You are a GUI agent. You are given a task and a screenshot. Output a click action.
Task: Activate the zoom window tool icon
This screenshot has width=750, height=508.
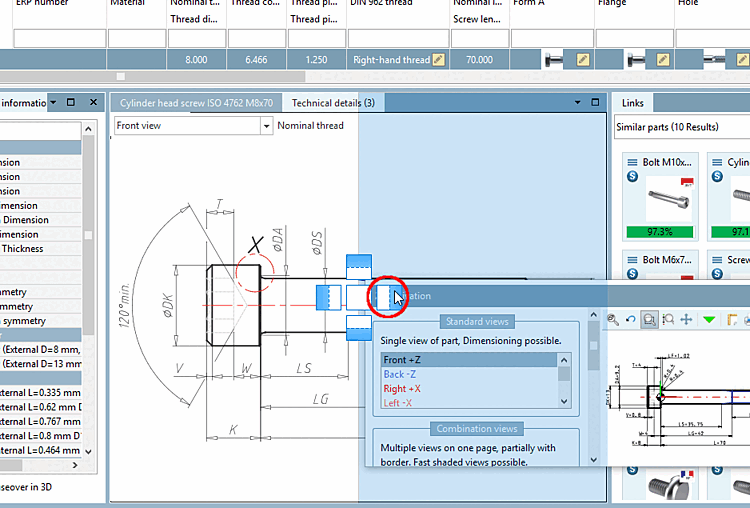pos(649,319)
